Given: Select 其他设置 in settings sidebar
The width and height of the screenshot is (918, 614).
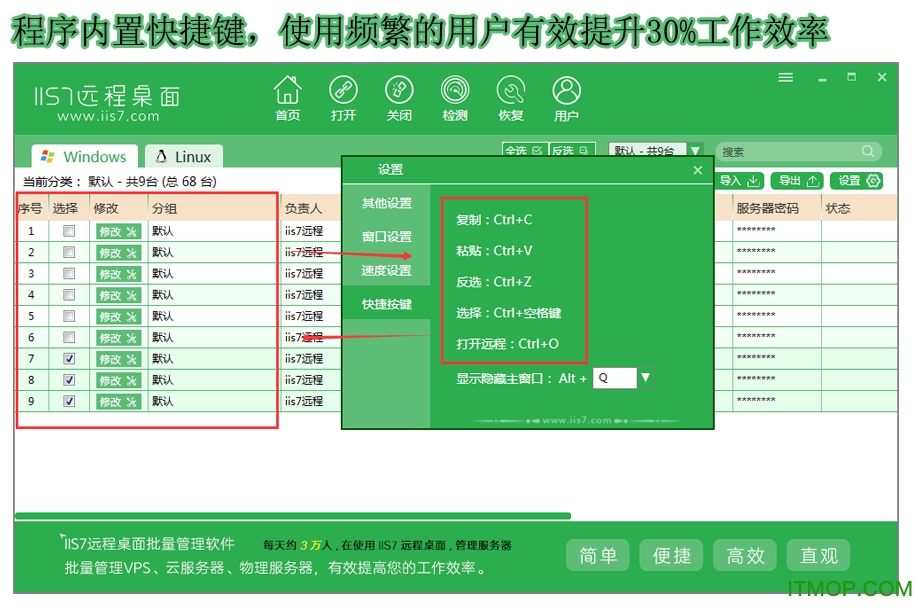Looking at the screenshot, I should (x=386, y=203).
